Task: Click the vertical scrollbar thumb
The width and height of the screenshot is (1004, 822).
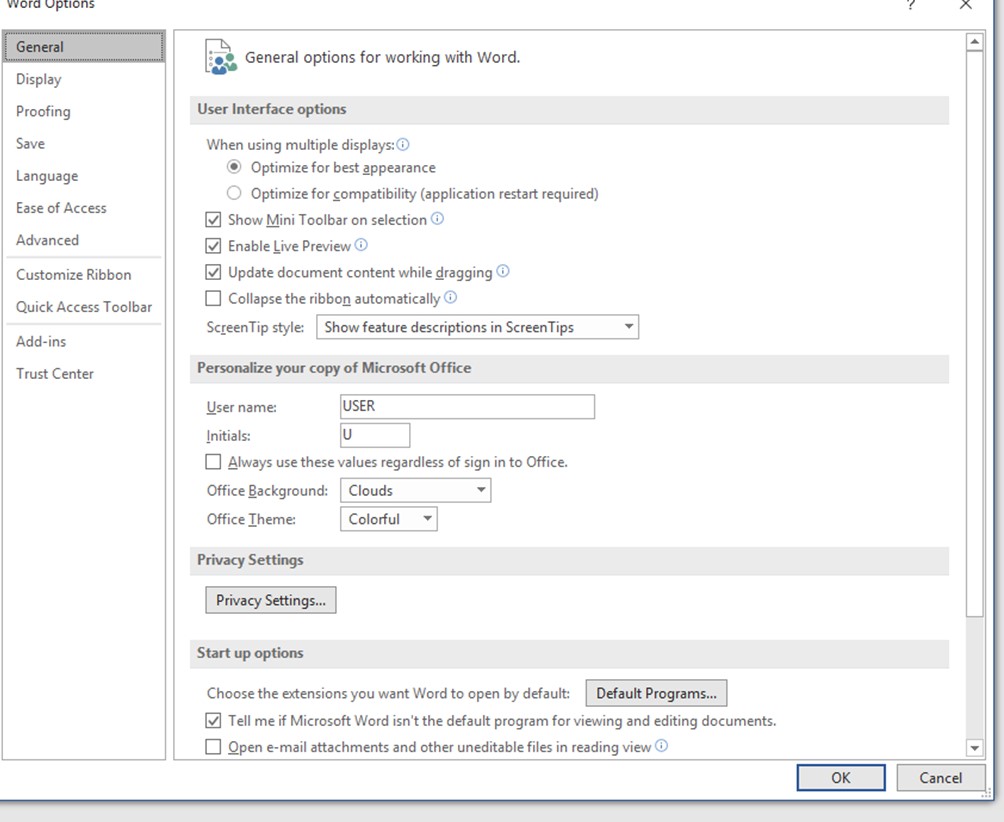Action: 975,334
